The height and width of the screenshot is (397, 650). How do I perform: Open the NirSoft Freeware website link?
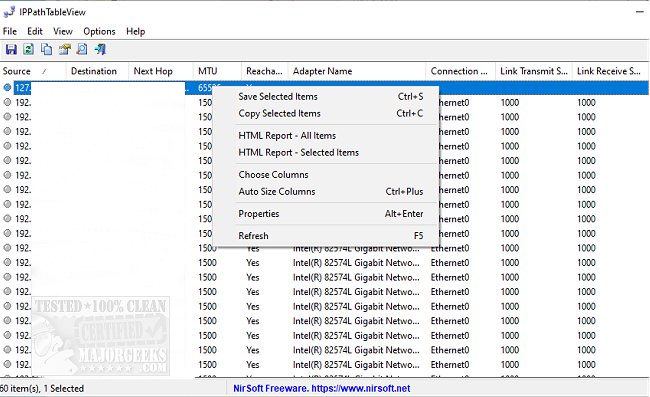click(322, 388)
